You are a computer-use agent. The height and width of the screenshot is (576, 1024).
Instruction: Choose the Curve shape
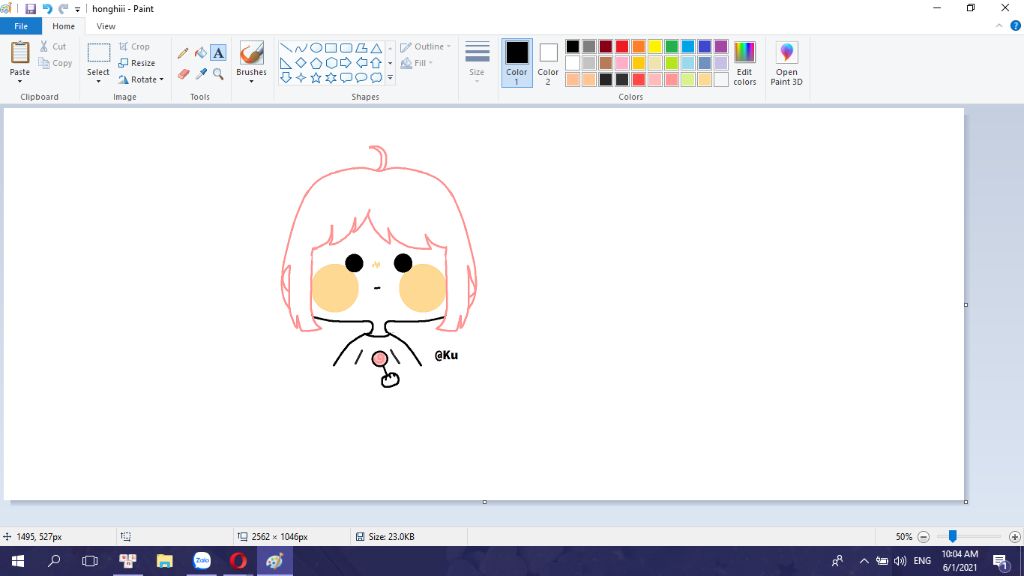click(300, 48)
